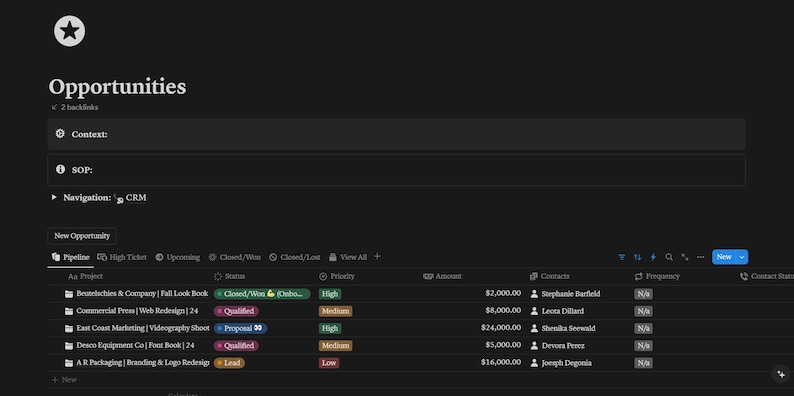
Task: Click the blue New button
Action: (724, 257)
